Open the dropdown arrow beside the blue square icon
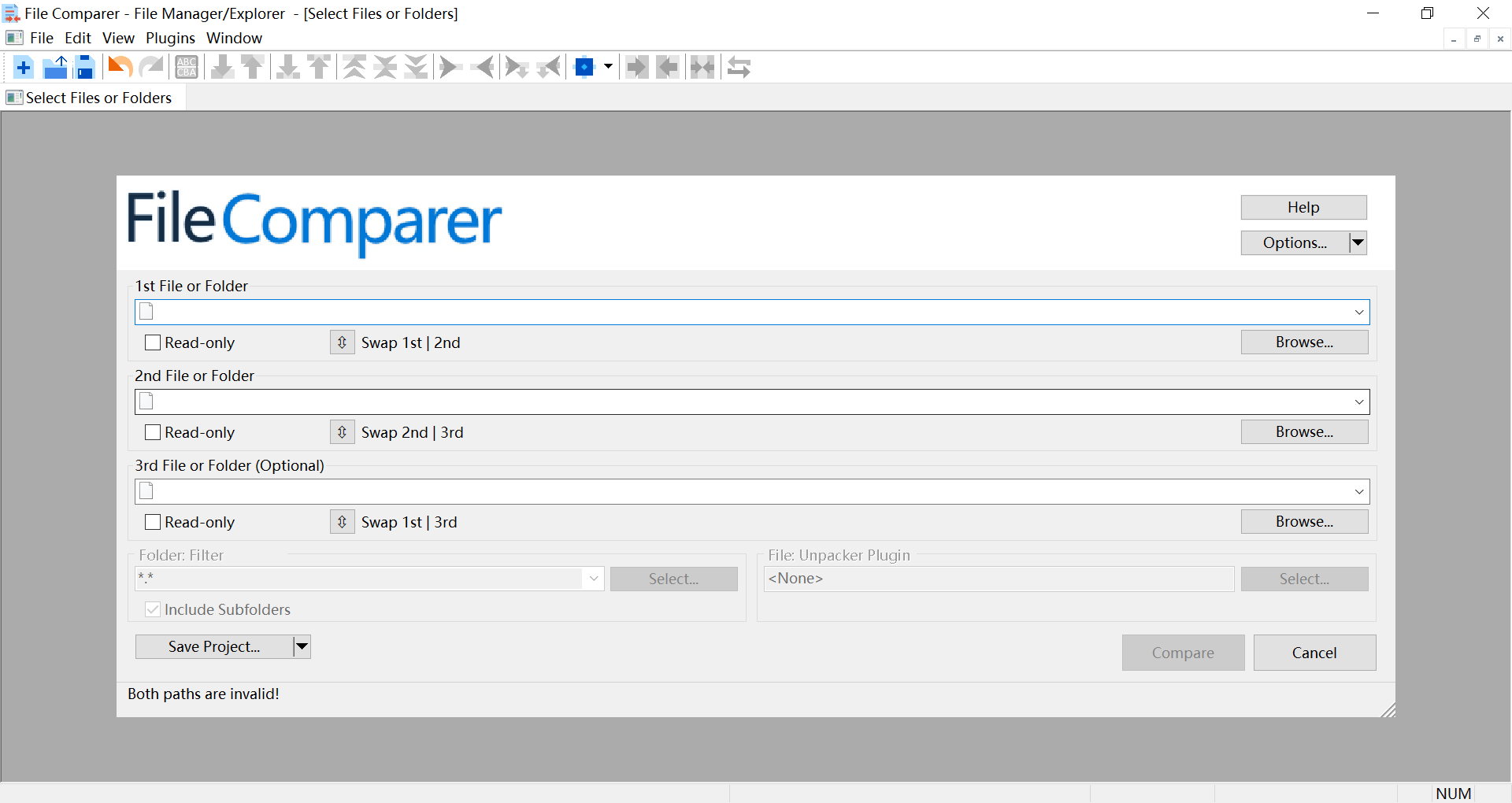Image resolution: width=1512 pixels, height=803 pixels. pyautogui.click(x=608, y=68)
